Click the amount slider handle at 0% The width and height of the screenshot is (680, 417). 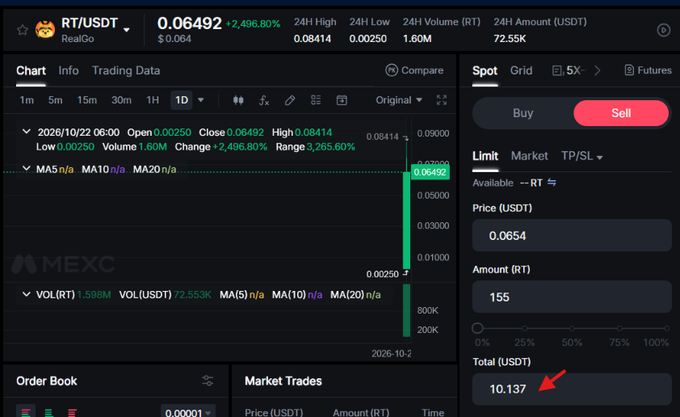pos(477,328)
